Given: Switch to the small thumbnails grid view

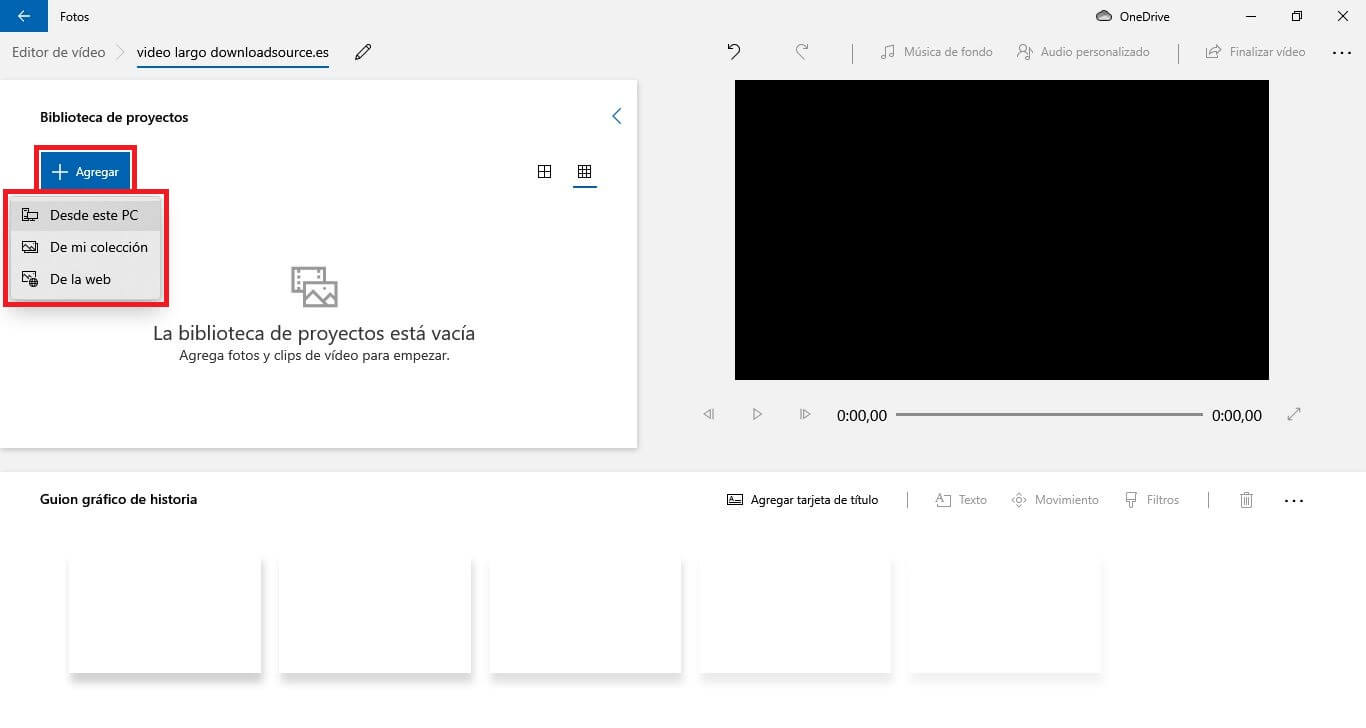Looking at the screenshot, I should point(585,172).
